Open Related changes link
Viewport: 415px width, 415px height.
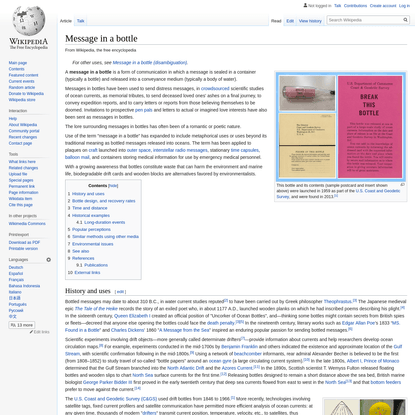23,168
